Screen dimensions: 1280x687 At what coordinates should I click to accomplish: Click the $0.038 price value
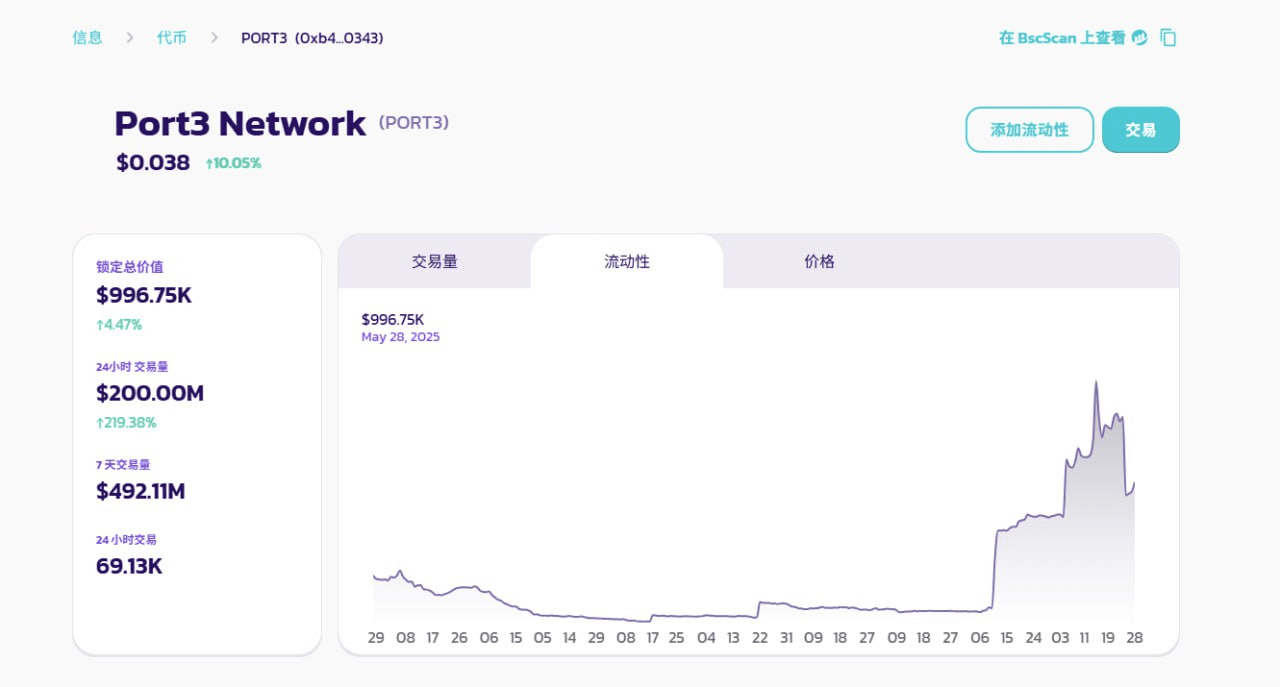[153, 162]
